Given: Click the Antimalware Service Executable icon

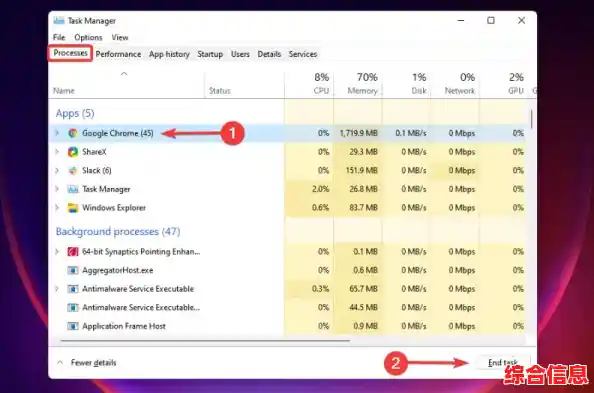Looking at the screenshot, I should point(73,289).
